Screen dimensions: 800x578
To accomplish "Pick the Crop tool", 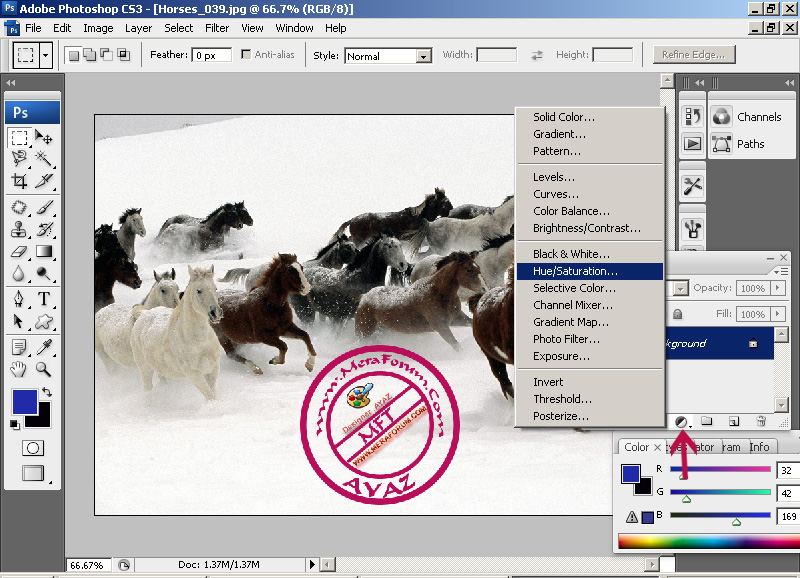I will (x=19, y=181).
